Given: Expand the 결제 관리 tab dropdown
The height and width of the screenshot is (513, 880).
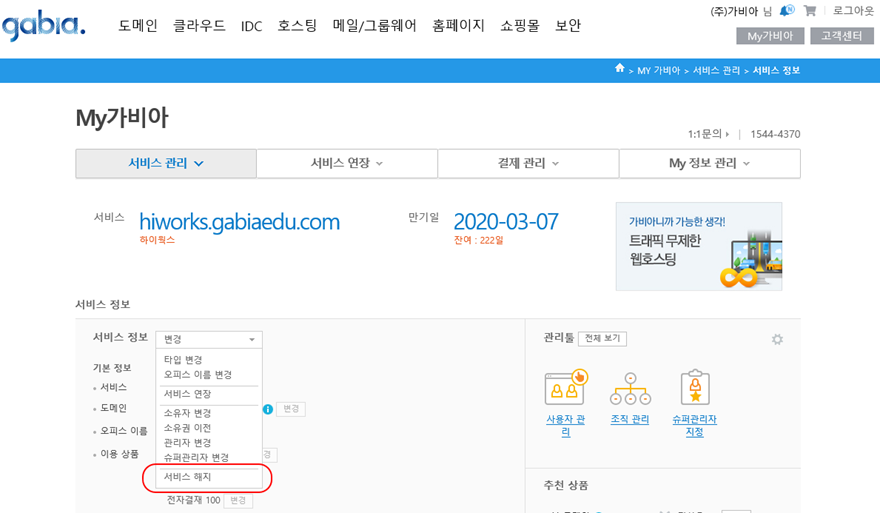Looking at the screenshot, I should click(x=528, y=163).
